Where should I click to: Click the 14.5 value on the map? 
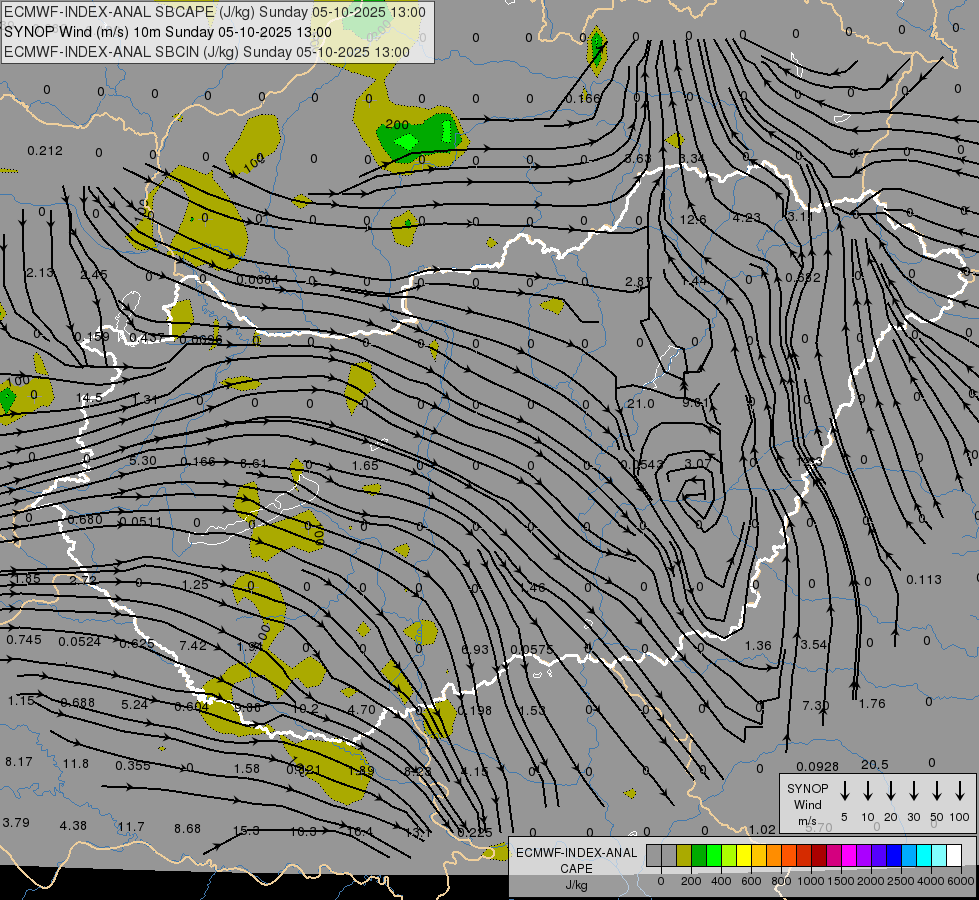pyautogui.click(x=89, y=398)
